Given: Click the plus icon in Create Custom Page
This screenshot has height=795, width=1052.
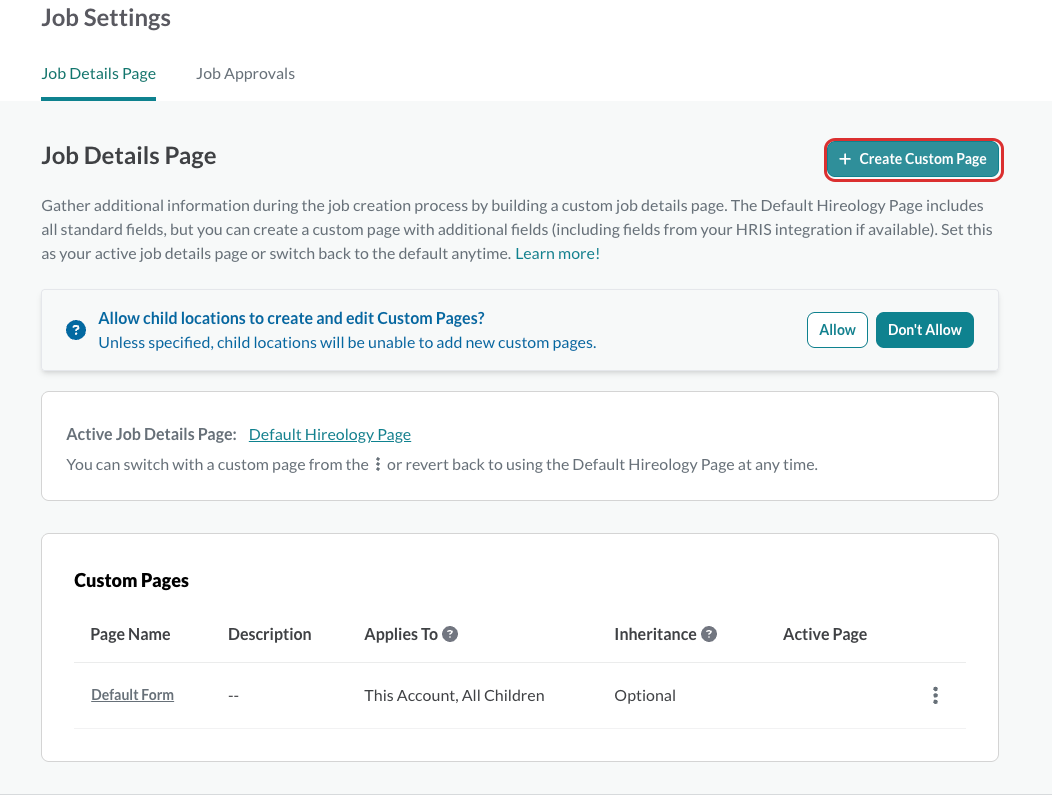Looking at the screenshot, I should [845, 159].
